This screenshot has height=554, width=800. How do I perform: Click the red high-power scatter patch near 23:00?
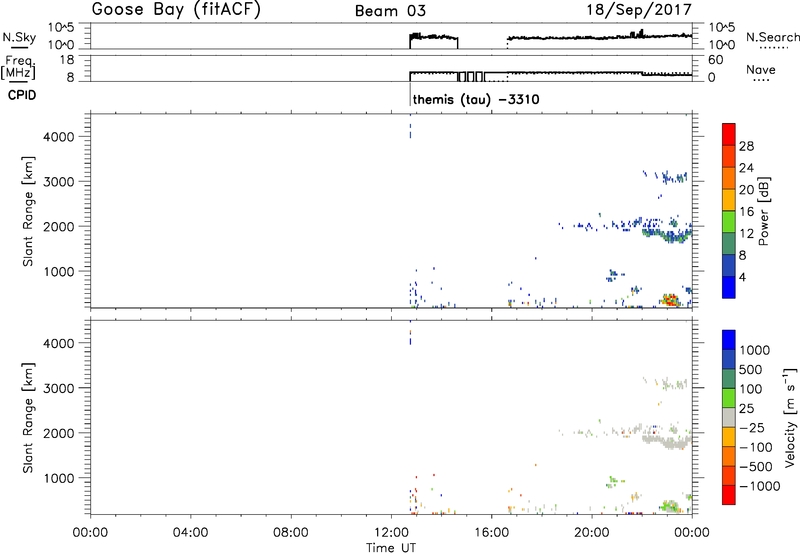click(x=670, y=299)
